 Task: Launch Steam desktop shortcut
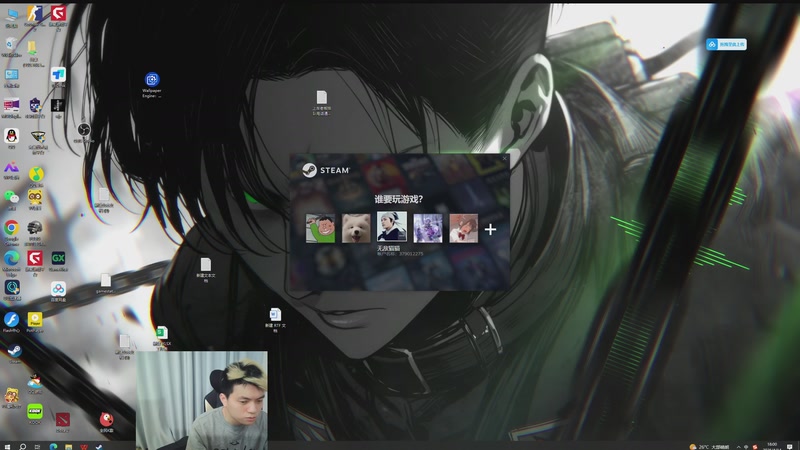click(x=14, y=351)
